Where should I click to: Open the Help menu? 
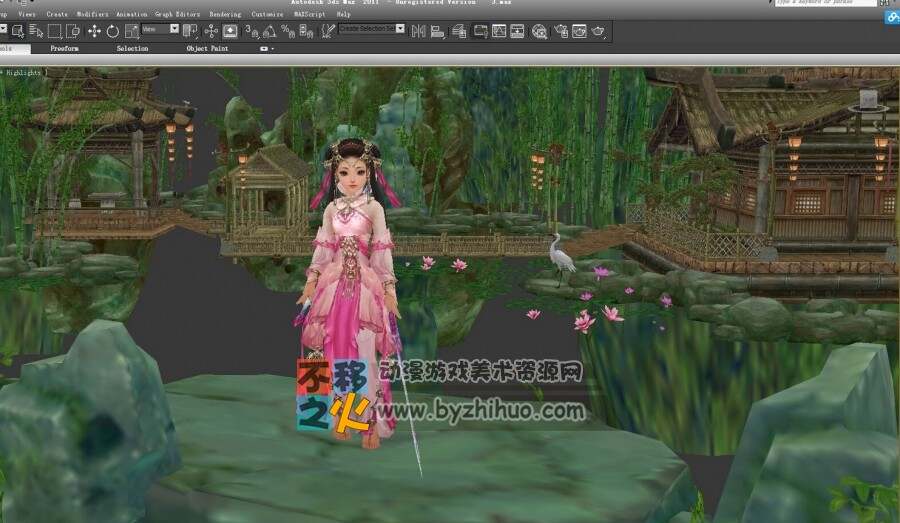click(x=343, y=14)
